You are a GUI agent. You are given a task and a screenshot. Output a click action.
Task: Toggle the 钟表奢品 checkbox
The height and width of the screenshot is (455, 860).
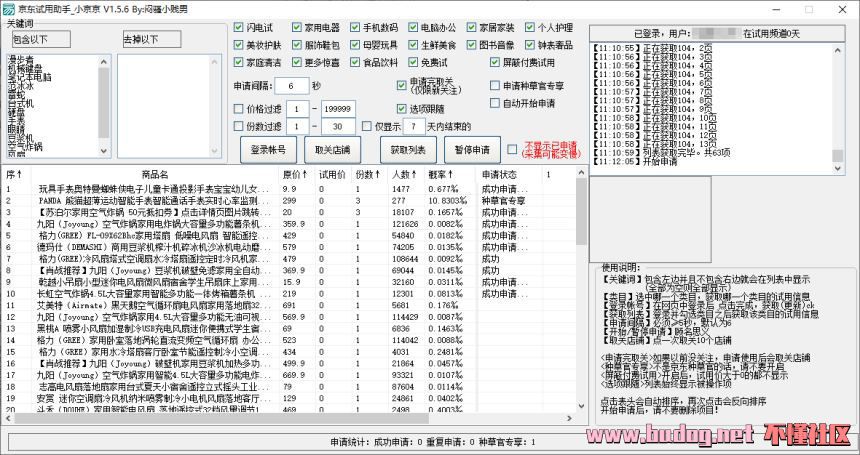click(530, 45)
